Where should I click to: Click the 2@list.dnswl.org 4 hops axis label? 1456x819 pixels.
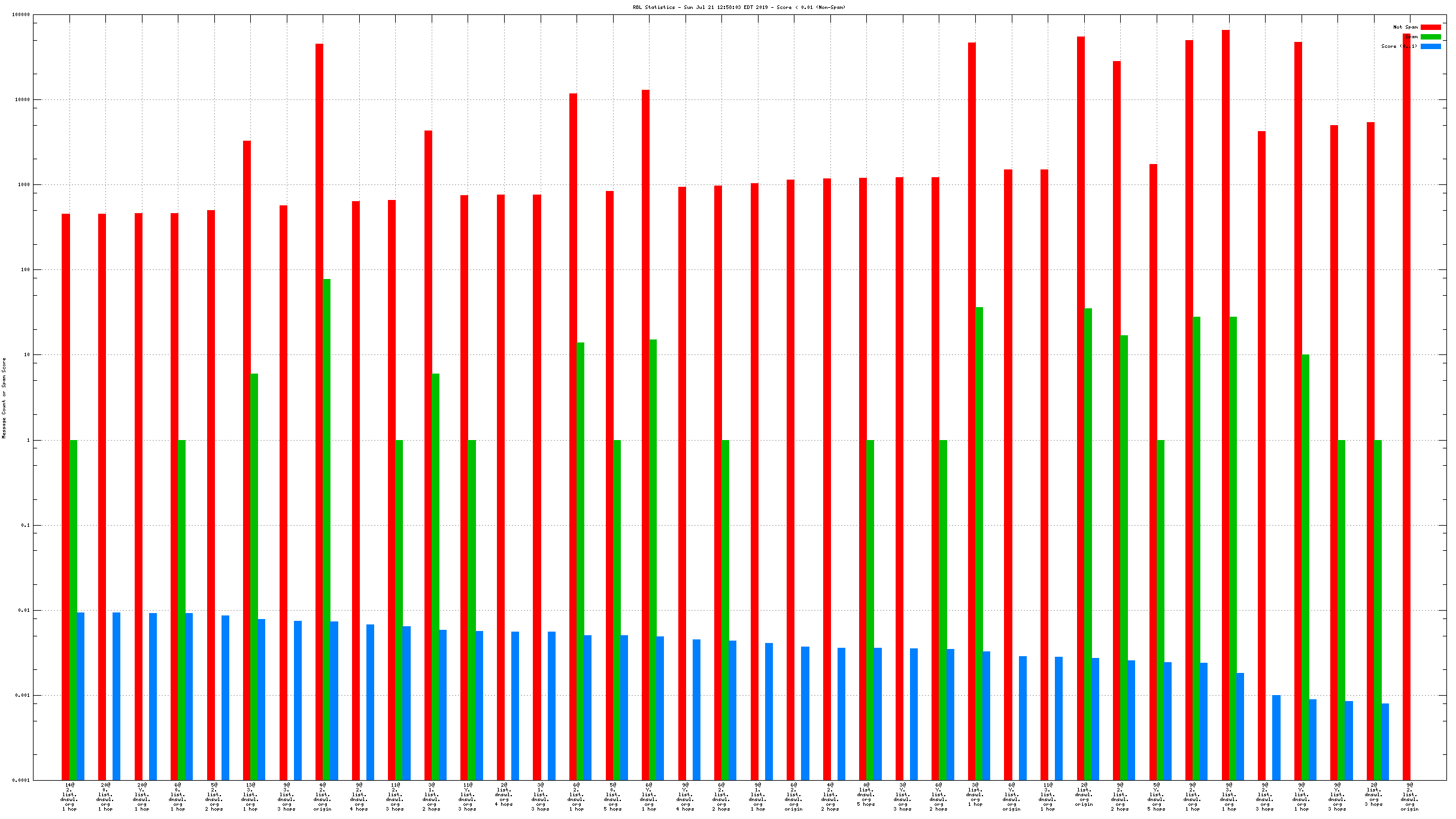[x=504, y=794]
